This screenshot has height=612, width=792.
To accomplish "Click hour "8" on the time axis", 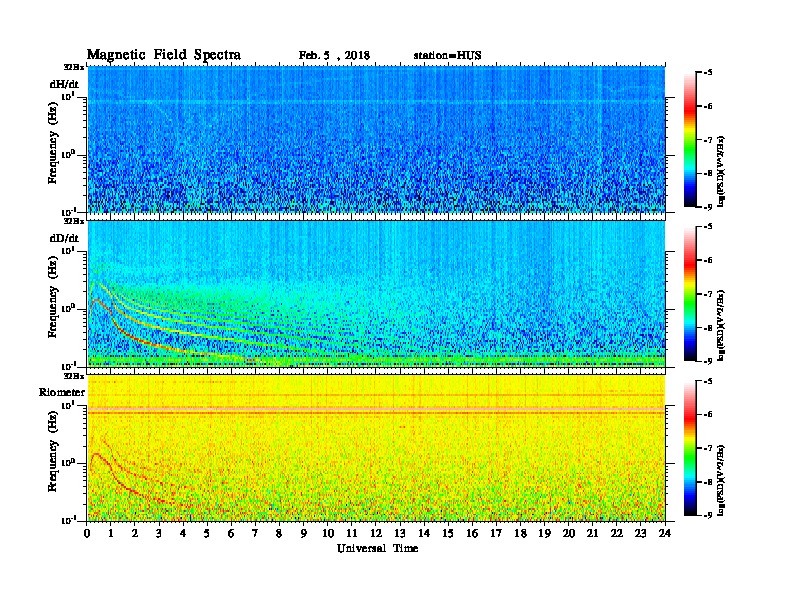I will (279, 534).
